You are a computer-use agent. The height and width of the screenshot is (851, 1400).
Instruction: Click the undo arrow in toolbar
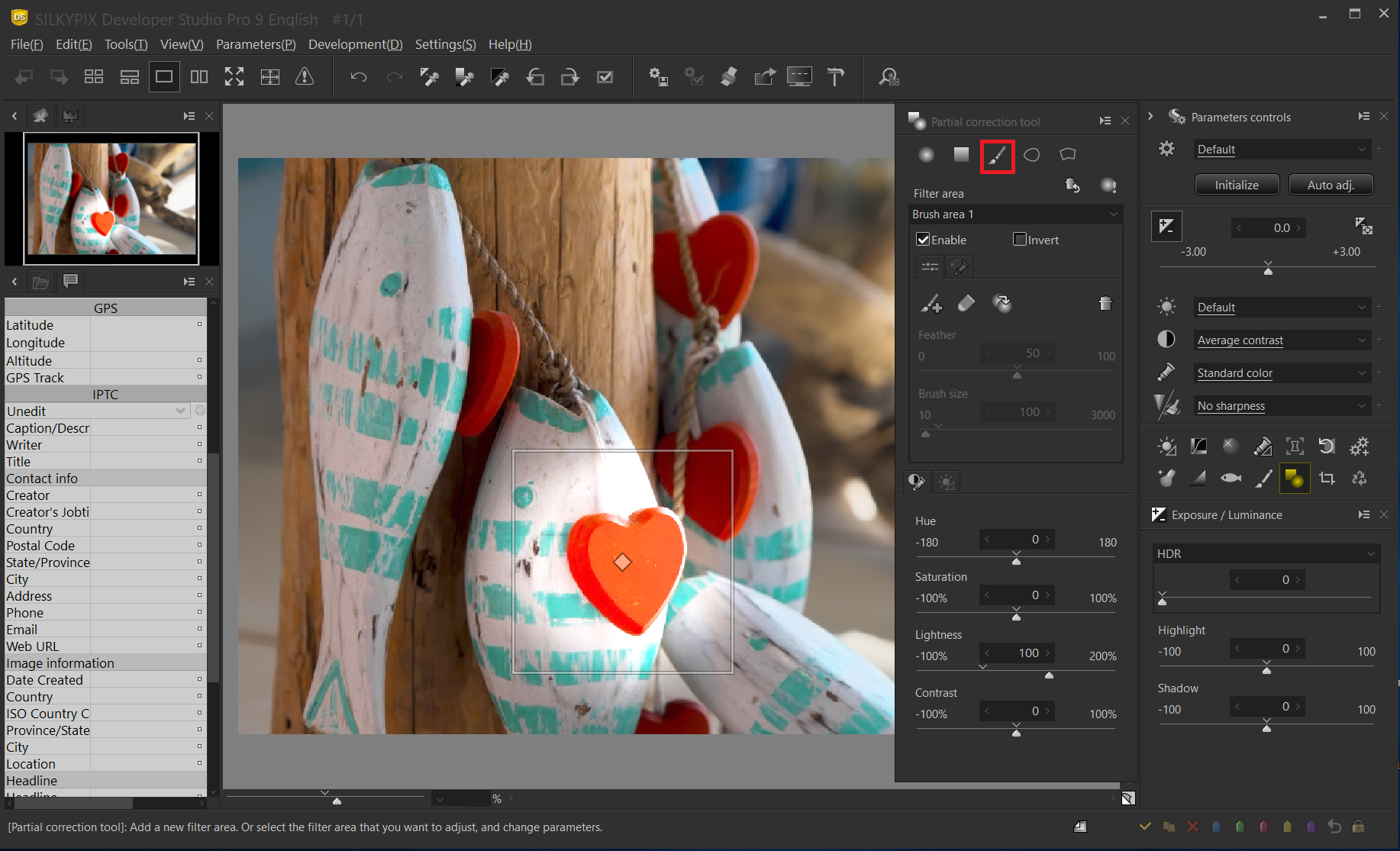[x=359, y=77]
